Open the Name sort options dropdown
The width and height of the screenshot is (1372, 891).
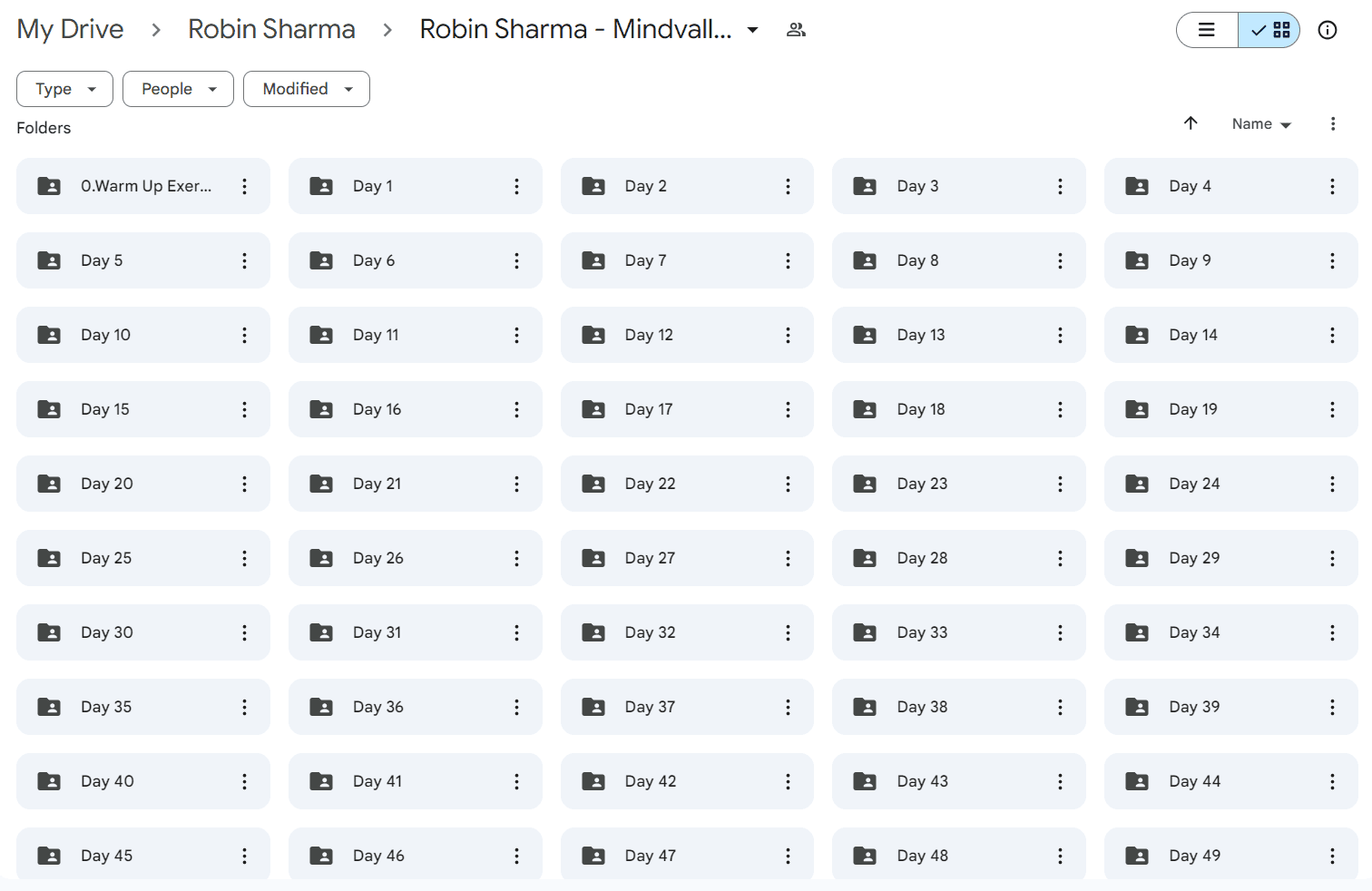pos(1261,124)
